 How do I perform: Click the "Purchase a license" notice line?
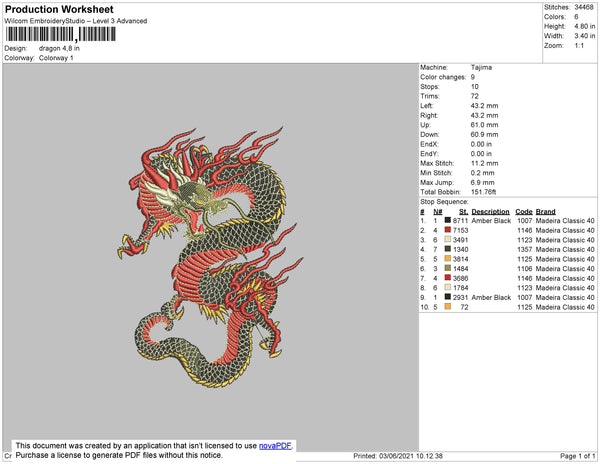coord(119,455)
